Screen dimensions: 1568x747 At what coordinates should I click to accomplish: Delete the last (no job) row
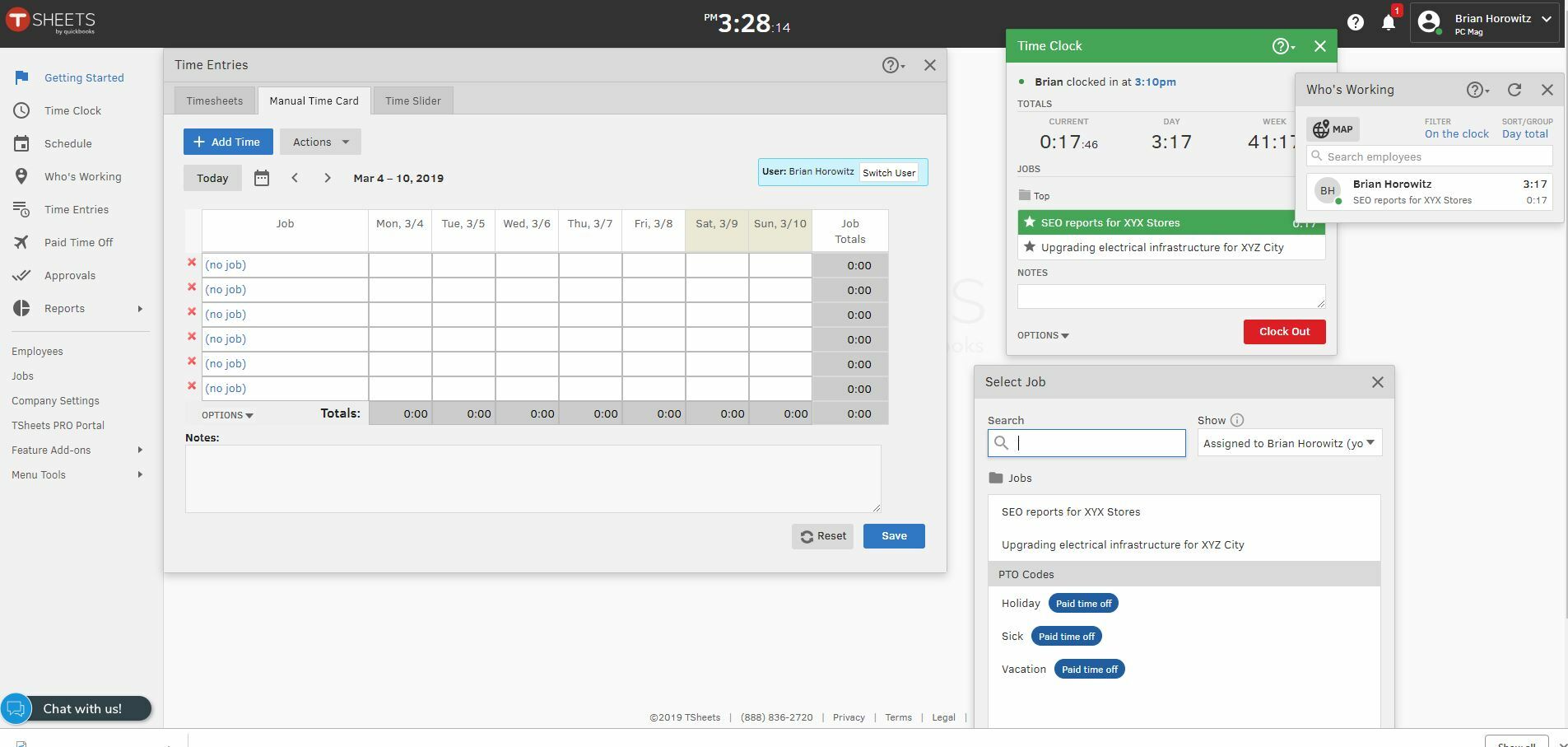192,386
